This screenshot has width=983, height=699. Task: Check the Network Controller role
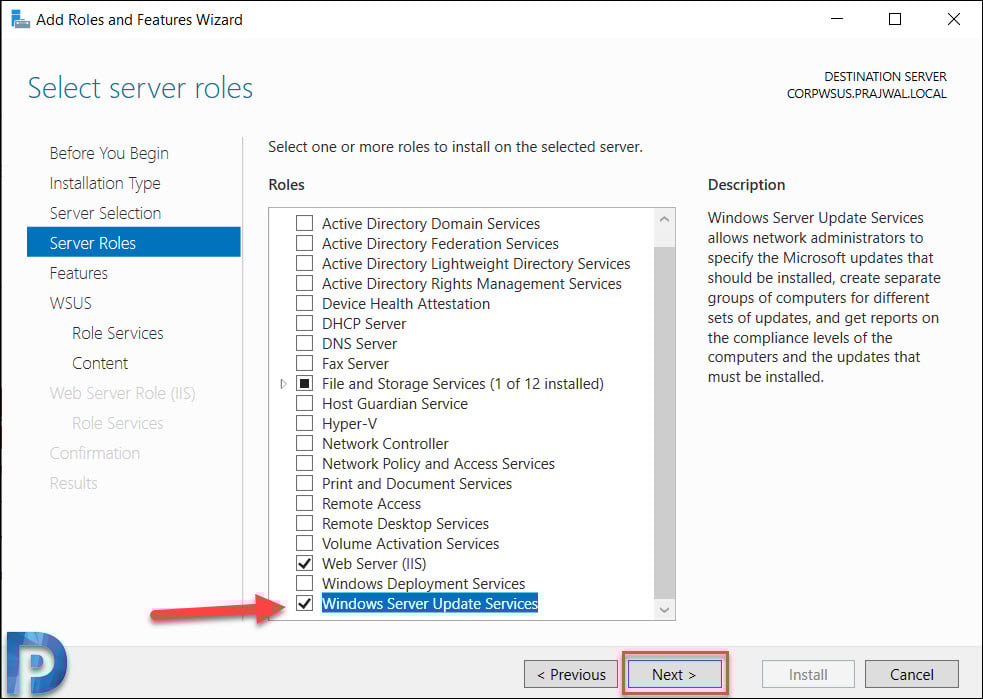point(305,443)
